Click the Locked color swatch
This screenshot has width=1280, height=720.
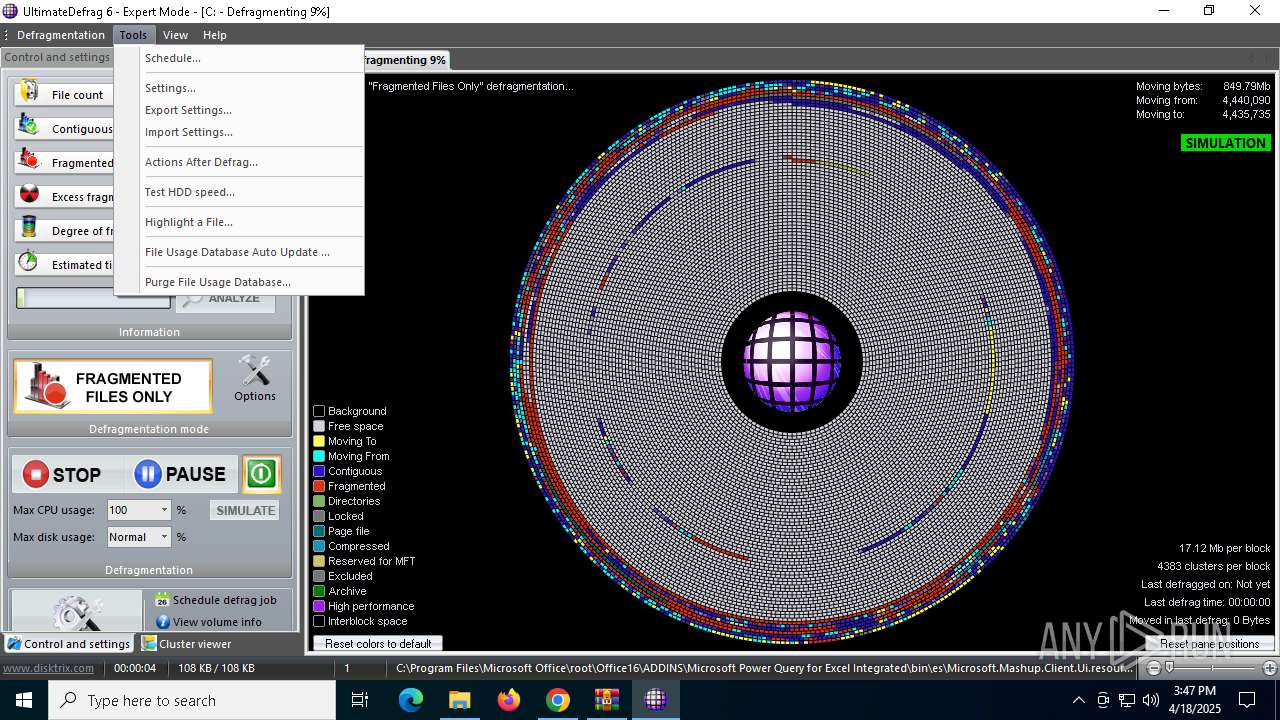click(319, 516)
